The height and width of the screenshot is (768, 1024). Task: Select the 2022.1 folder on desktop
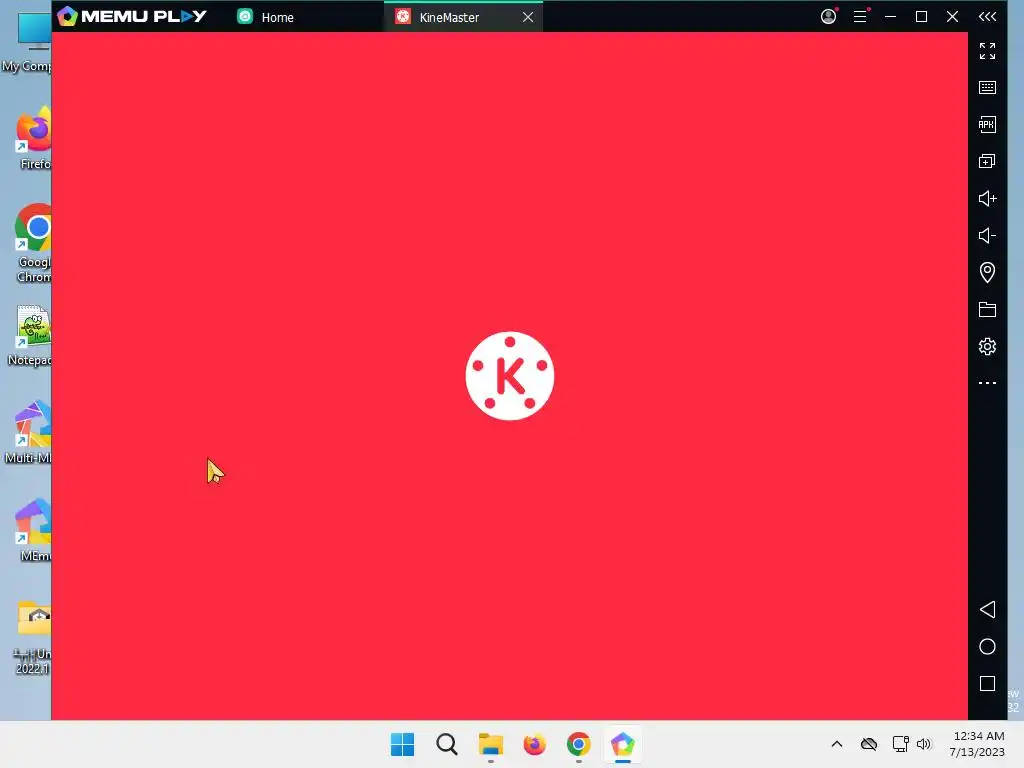pos(33,637)
